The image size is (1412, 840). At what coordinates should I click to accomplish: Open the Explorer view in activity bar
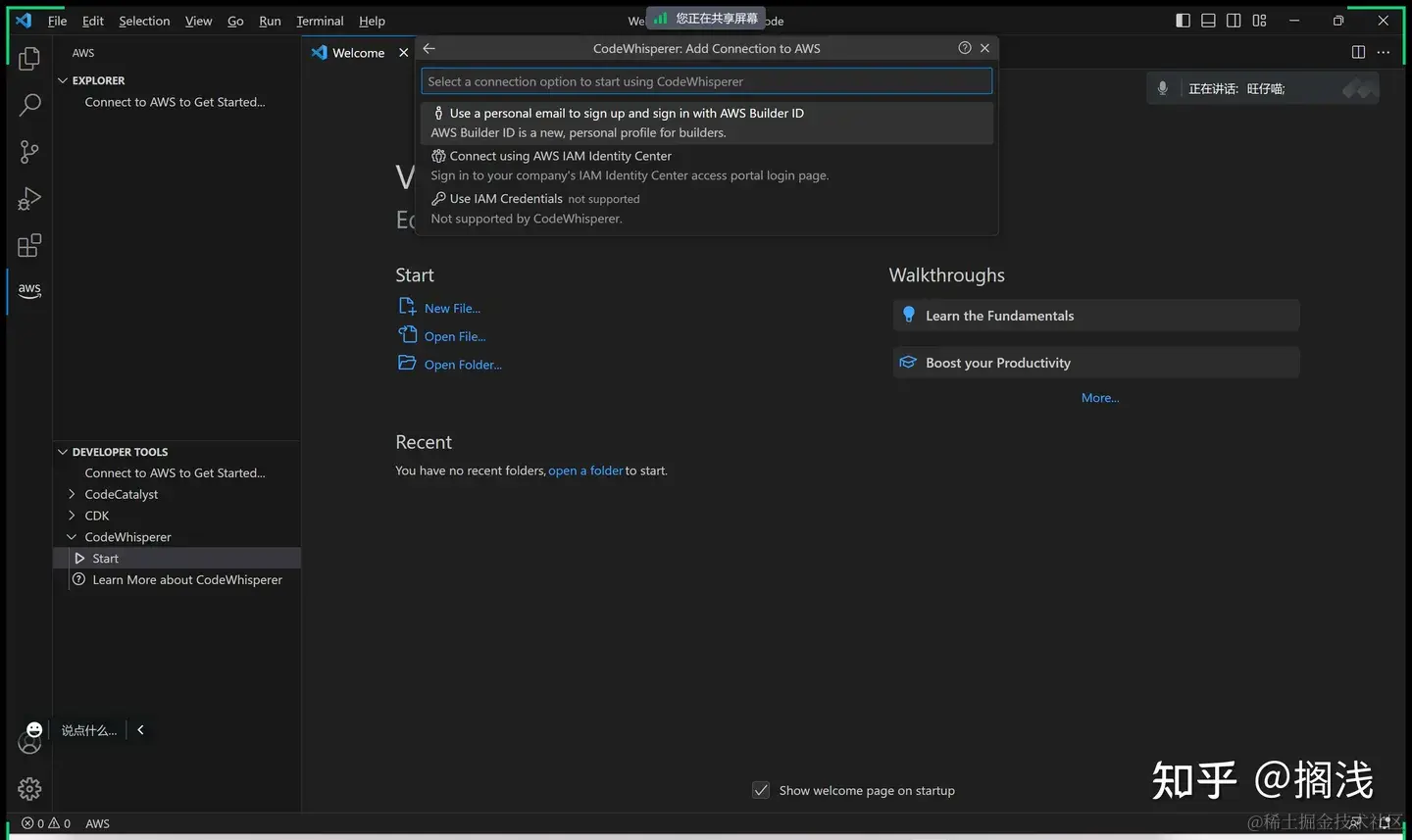click(29, 59)
